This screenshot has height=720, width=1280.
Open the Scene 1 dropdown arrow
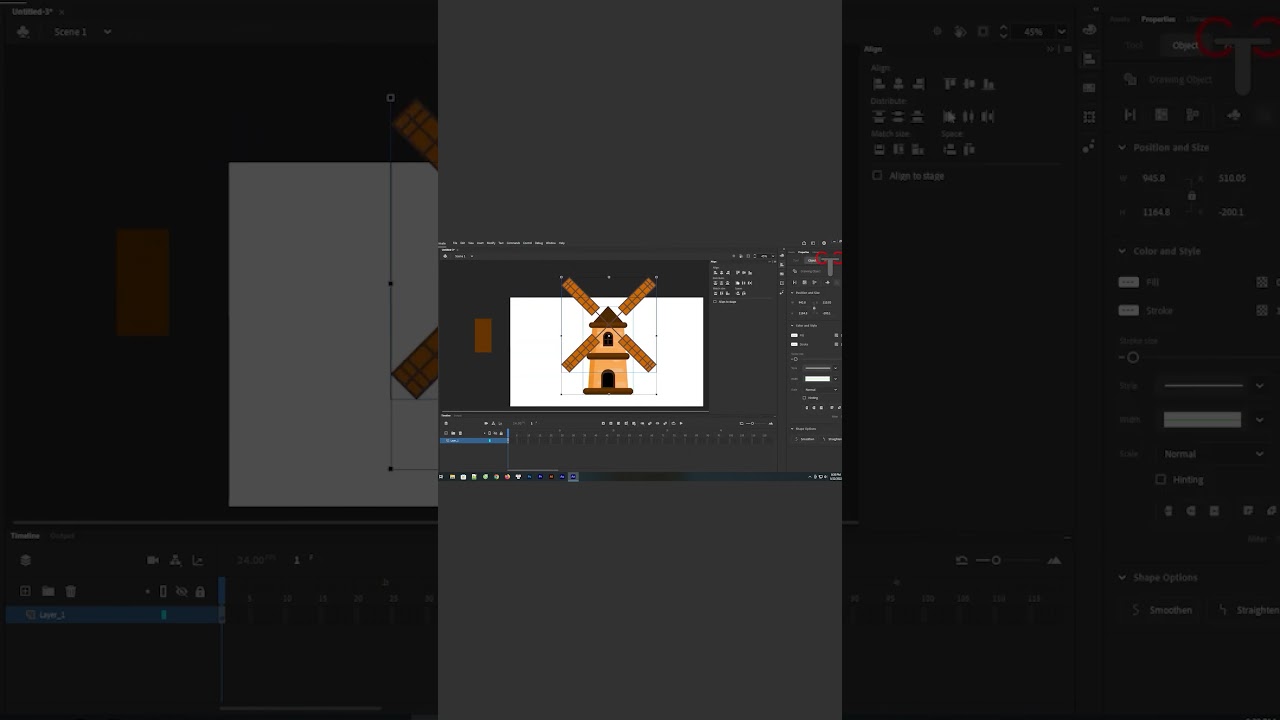pyautogui.click(x=107, y=32)
